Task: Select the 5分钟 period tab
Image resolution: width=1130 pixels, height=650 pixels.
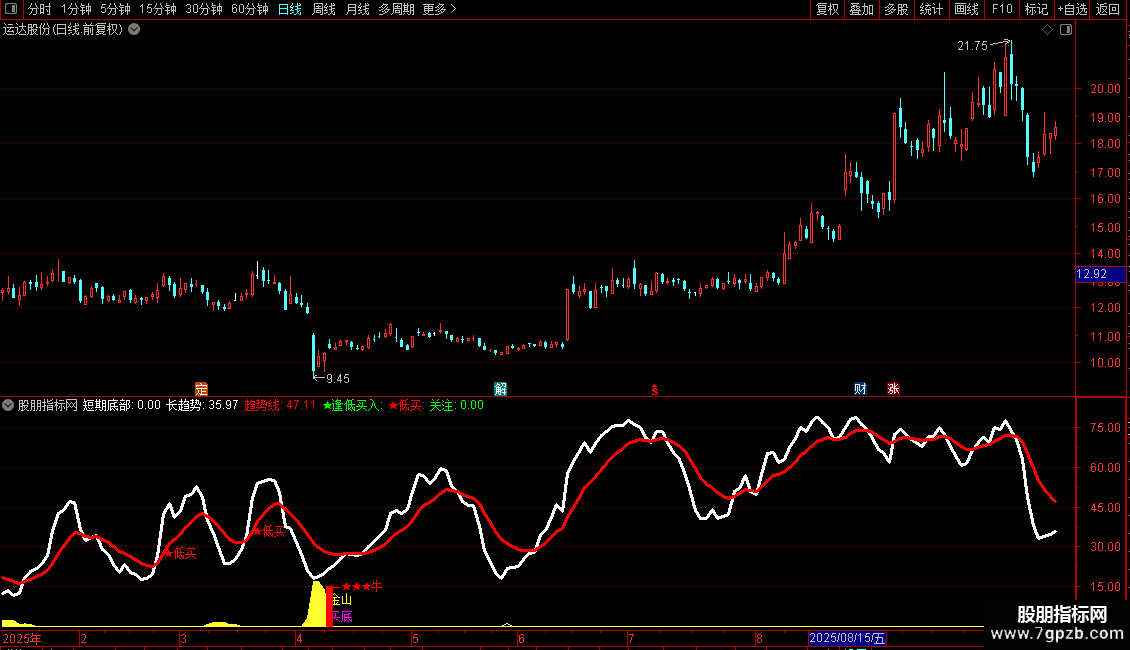Action: click(x=115, y=9)
